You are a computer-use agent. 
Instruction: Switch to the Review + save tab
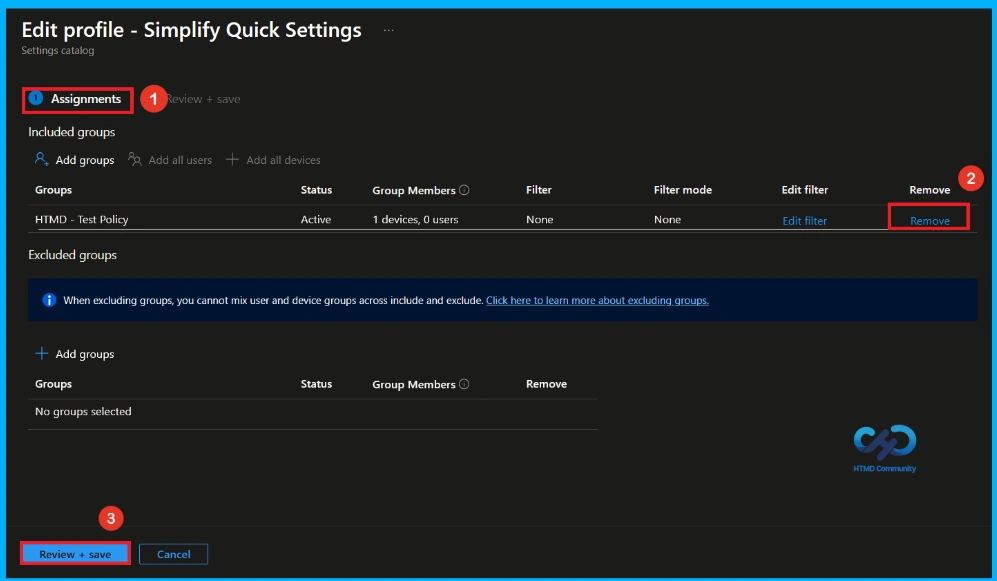[x=203, y=99]
